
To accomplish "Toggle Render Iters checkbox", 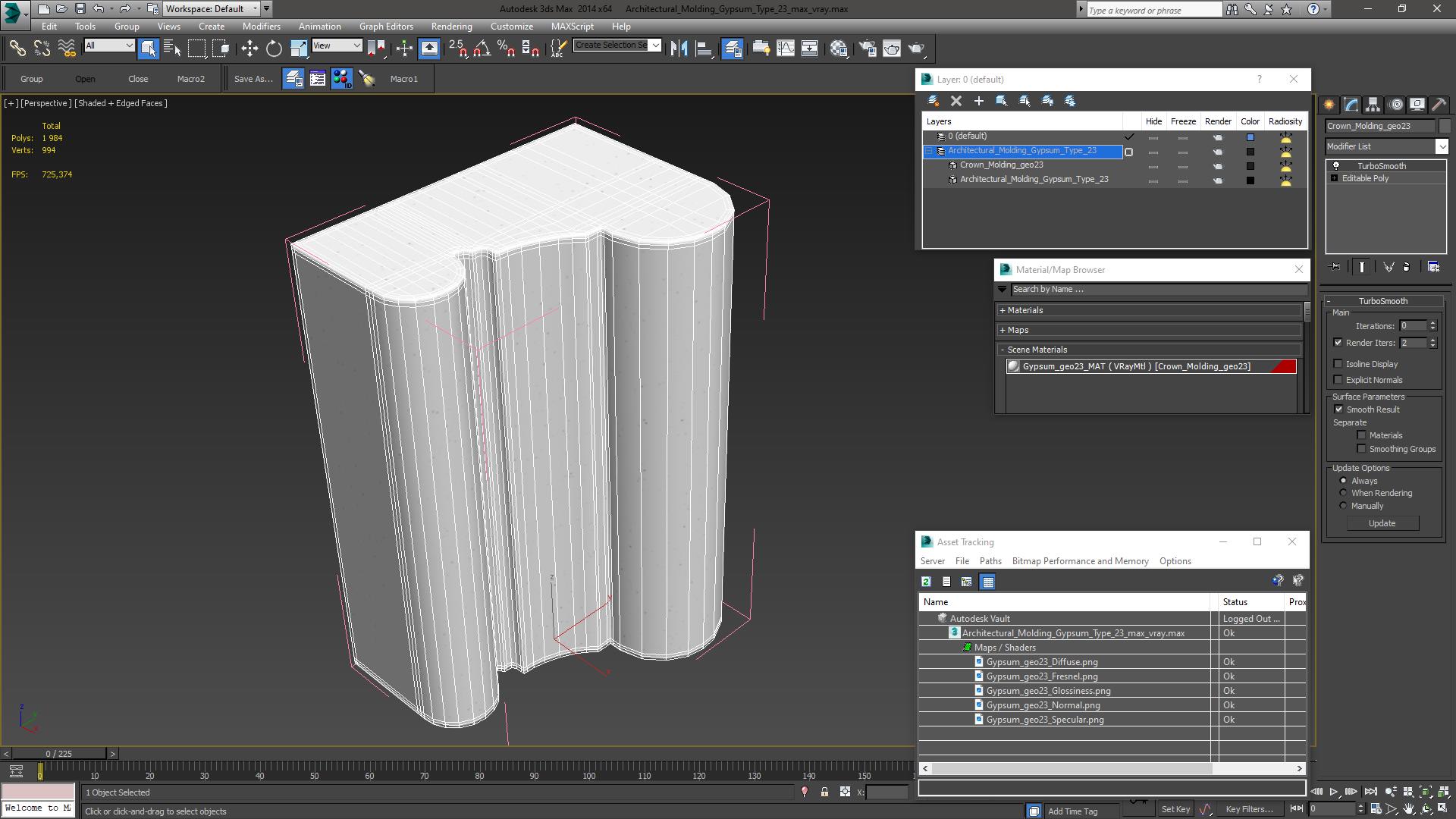I will click(x=1338, y=343).
